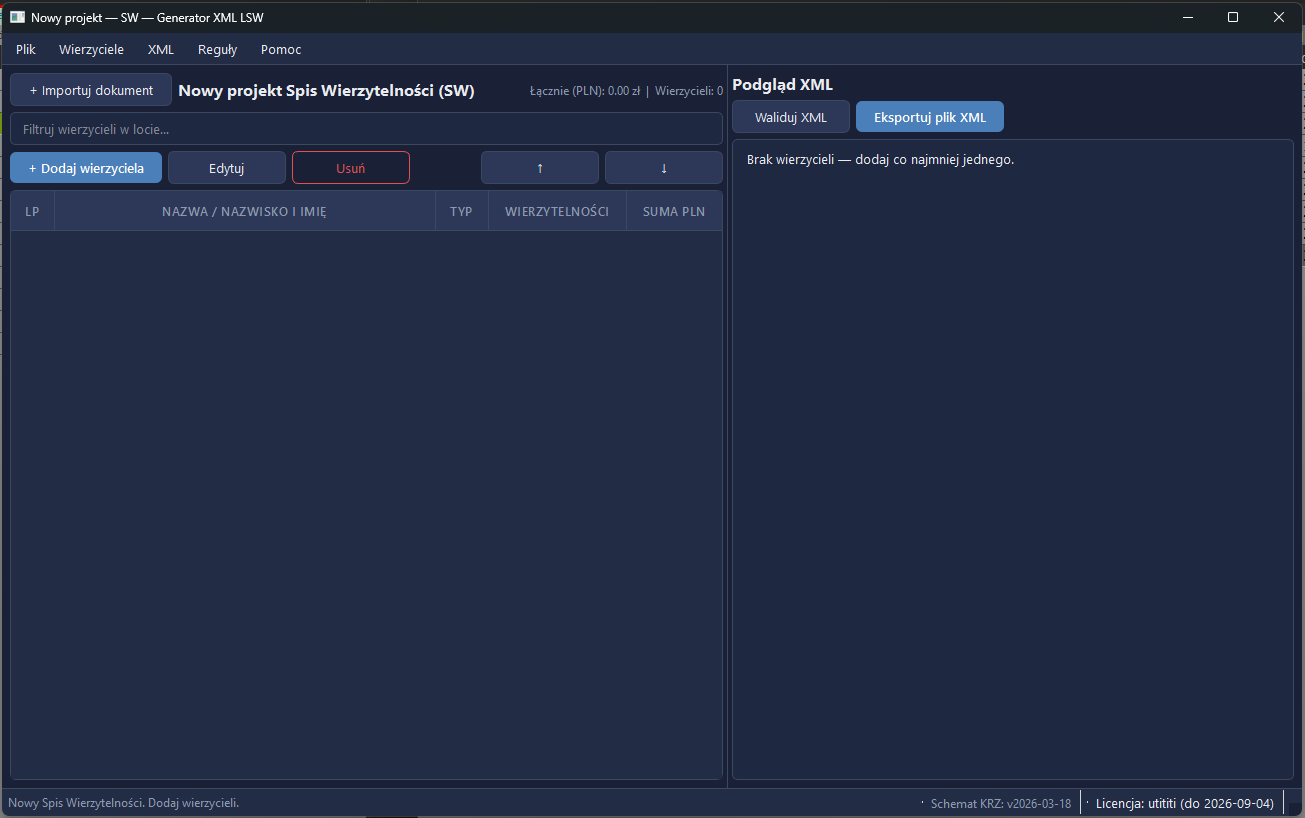Click the red Usuń button
The image size is (1305, 818).
351,168
